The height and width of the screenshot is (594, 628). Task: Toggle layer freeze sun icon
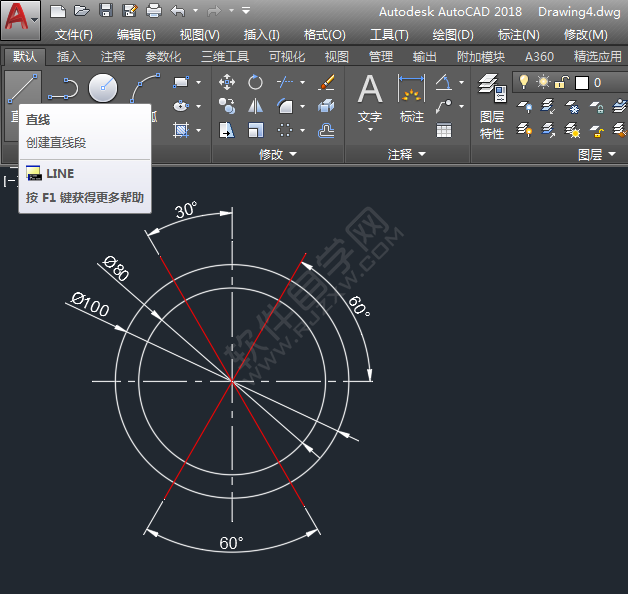pyautogui.click(x=543, y=82)
